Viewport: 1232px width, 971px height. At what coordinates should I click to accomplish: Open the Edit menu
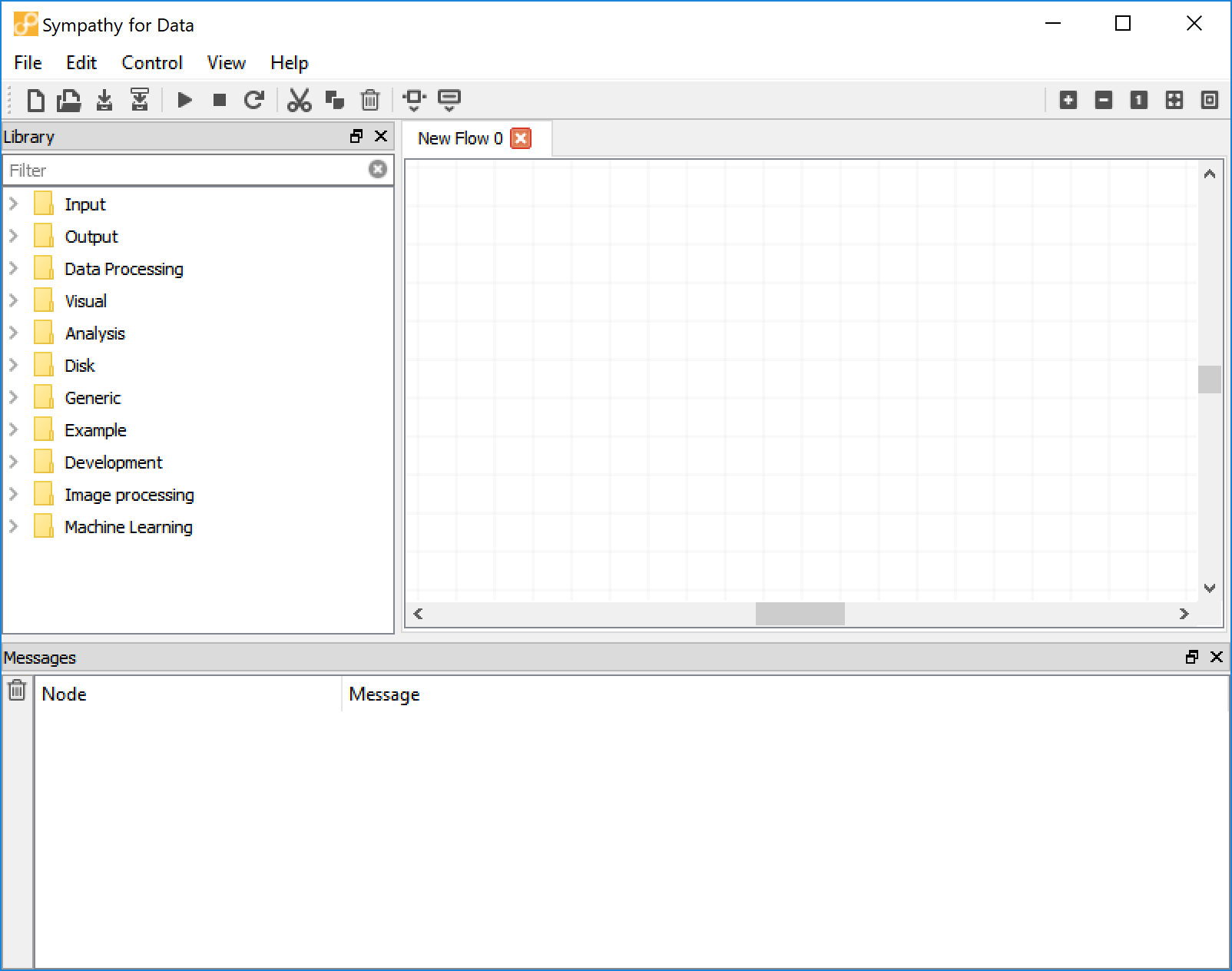coord(81,63)
